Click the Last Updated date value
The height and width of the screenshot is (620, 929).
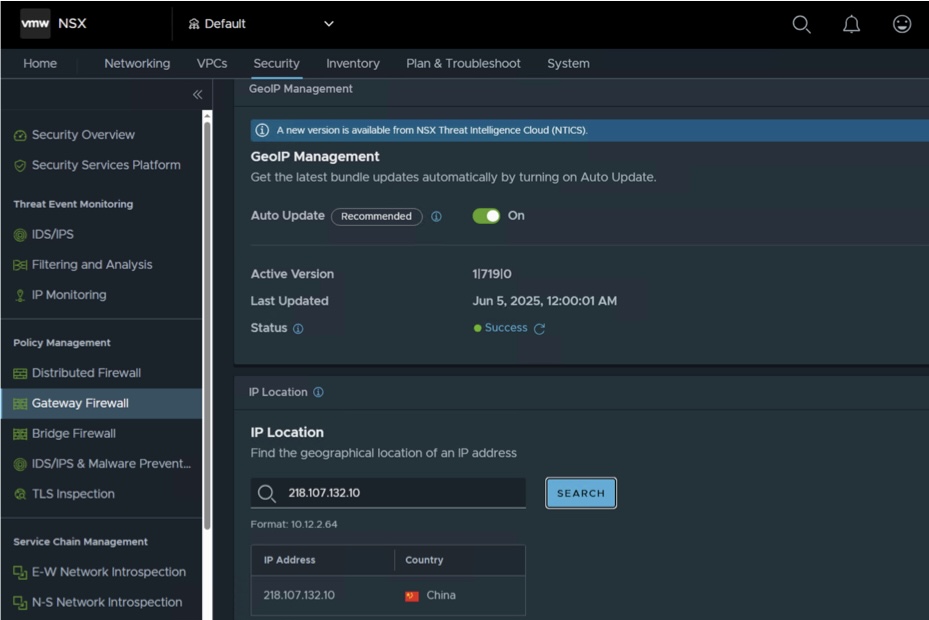tap(544, 301)
